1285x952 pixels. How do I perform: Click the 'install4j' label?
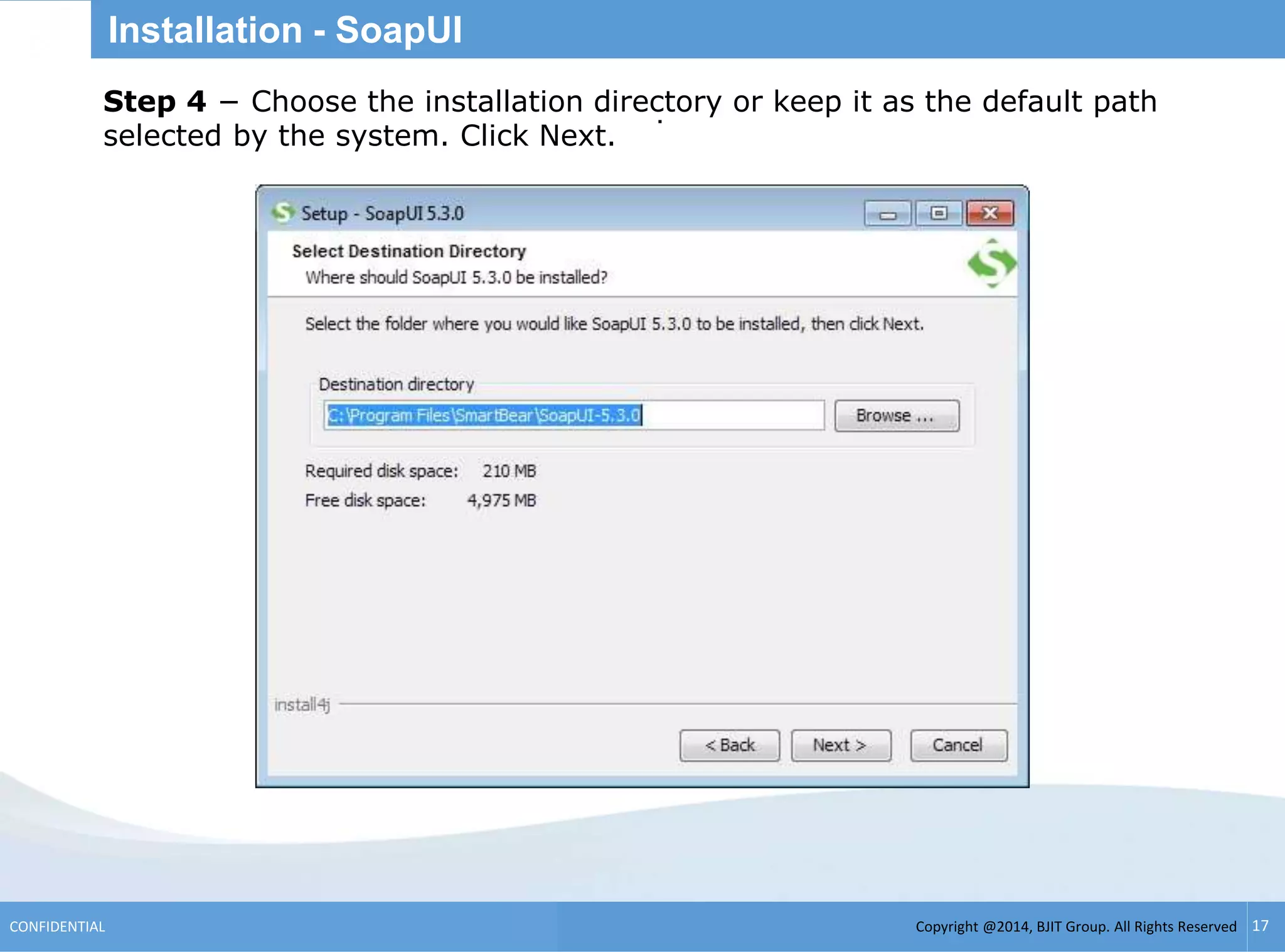(302, 705)
